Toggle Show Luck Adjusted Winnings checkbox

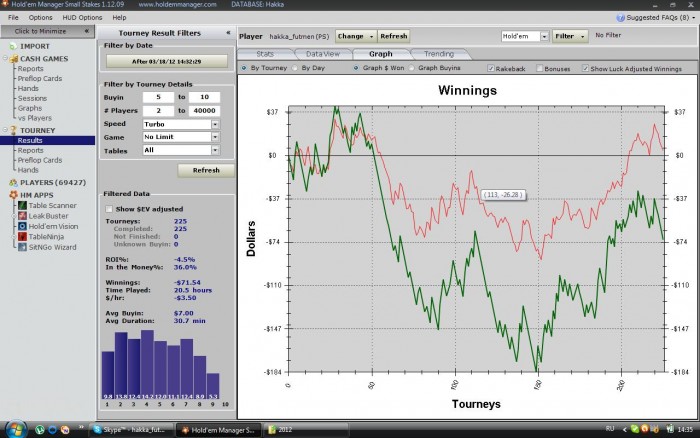(585, 68)
